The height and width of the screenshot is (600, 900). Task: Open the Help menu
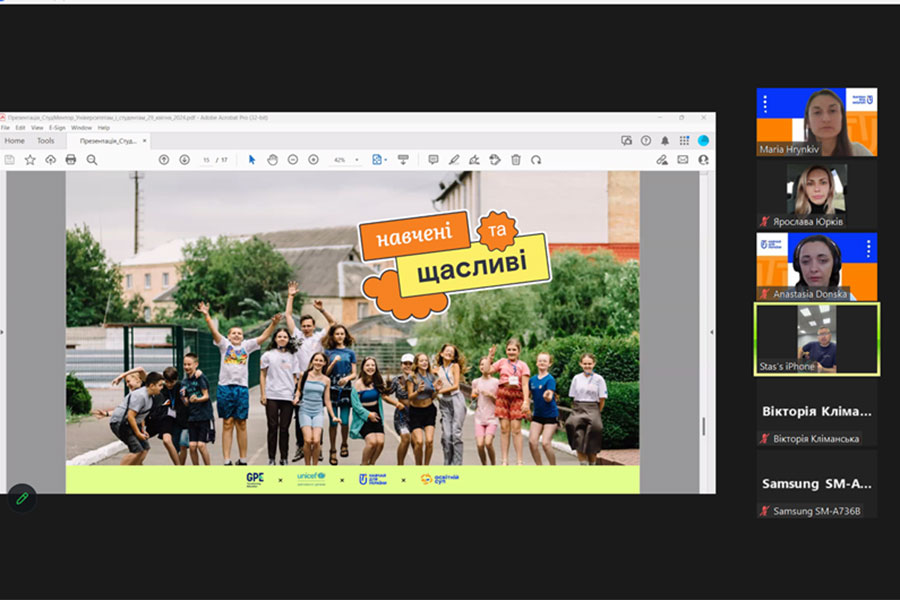tap(103, 127)
